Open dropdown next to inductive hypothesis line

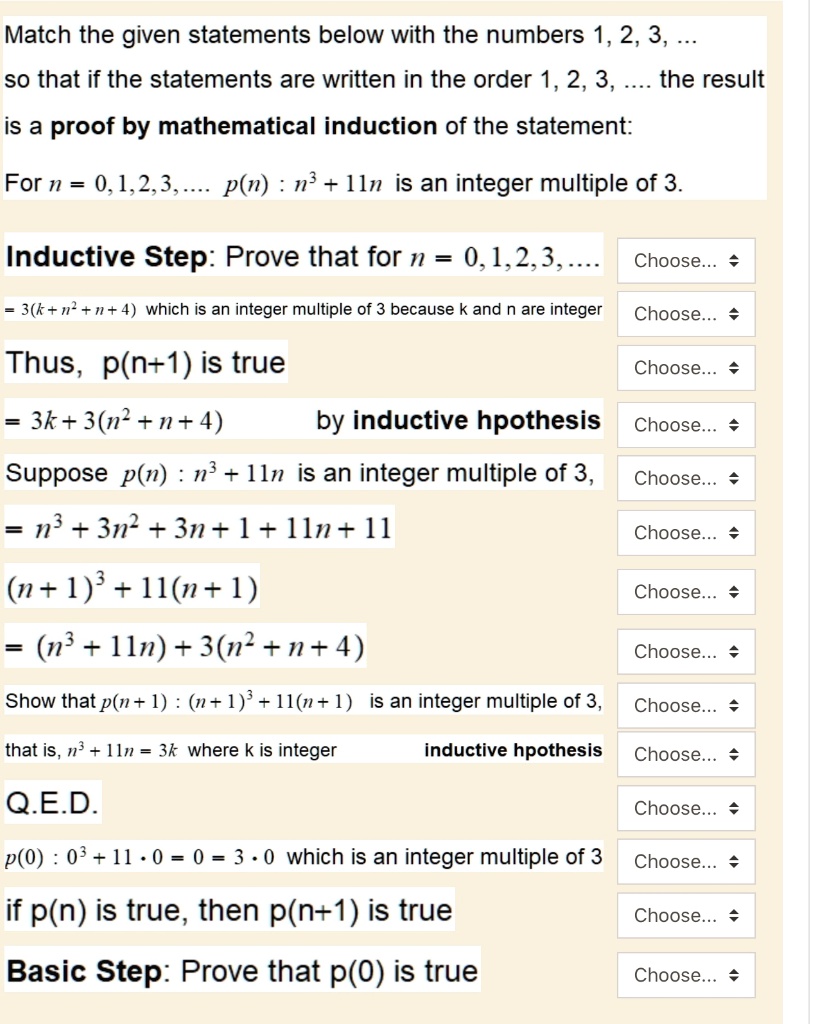coord(685,754)
